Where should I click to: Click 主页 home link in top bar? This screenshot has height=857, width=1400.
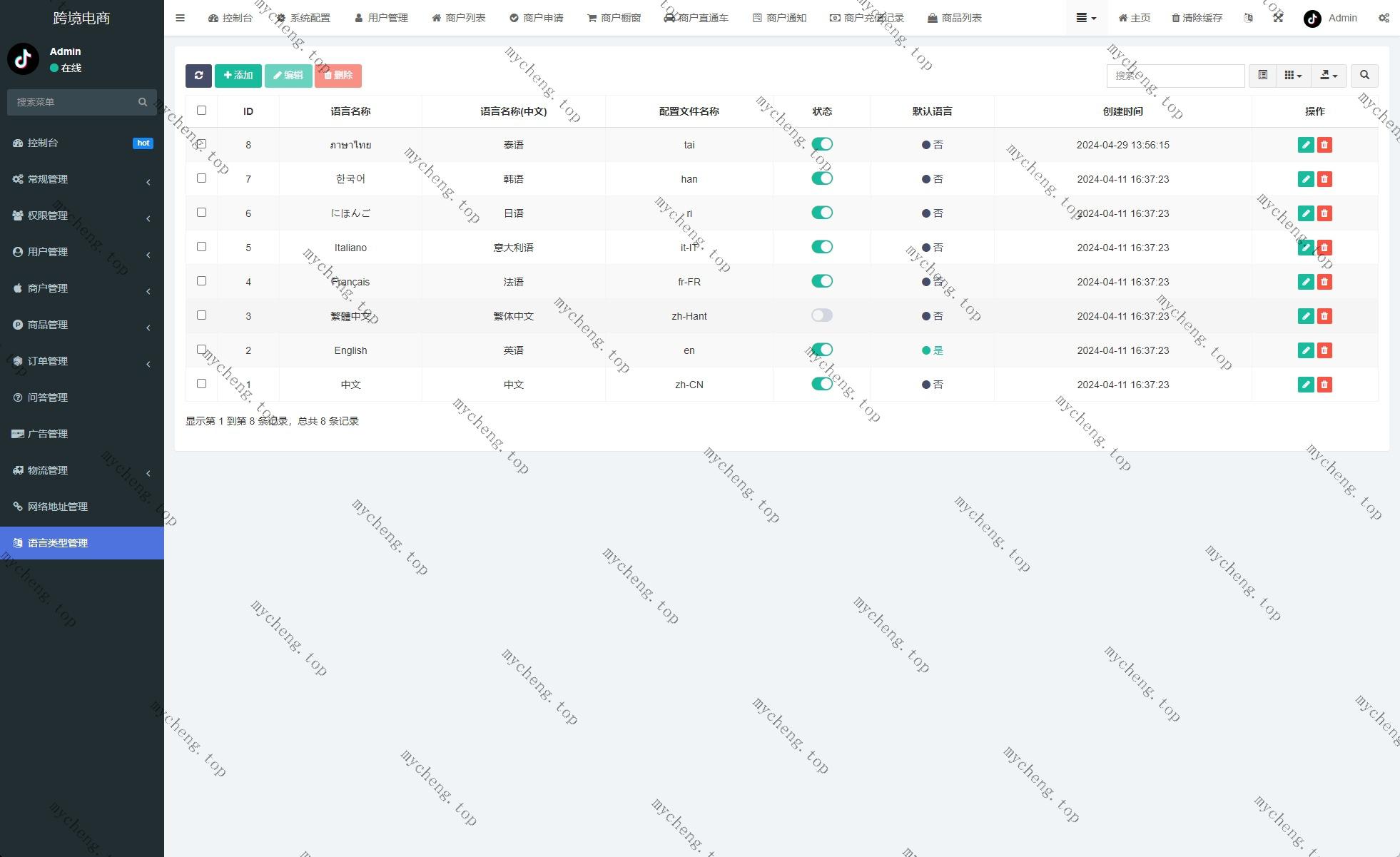[x=1135, y=18]
